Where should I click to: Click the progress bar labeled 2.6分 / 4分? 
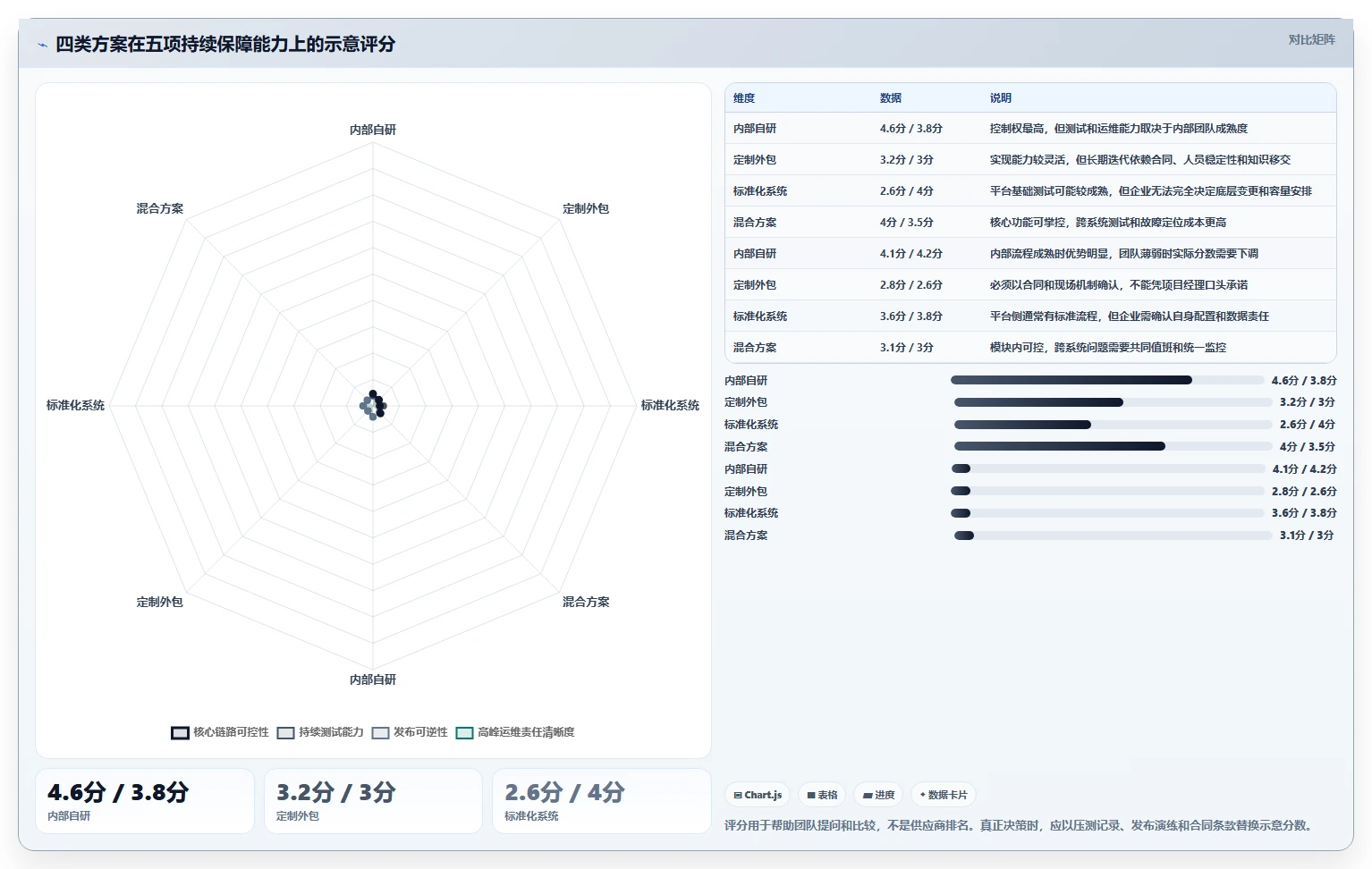[1114, 425]
